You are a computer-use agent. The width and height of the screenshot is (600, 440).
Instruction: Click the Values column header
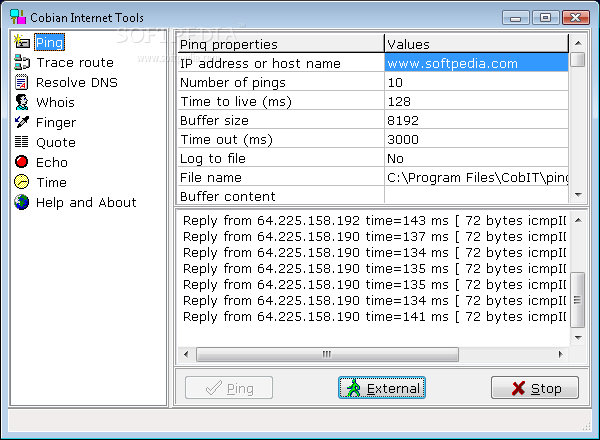[476, 44]
